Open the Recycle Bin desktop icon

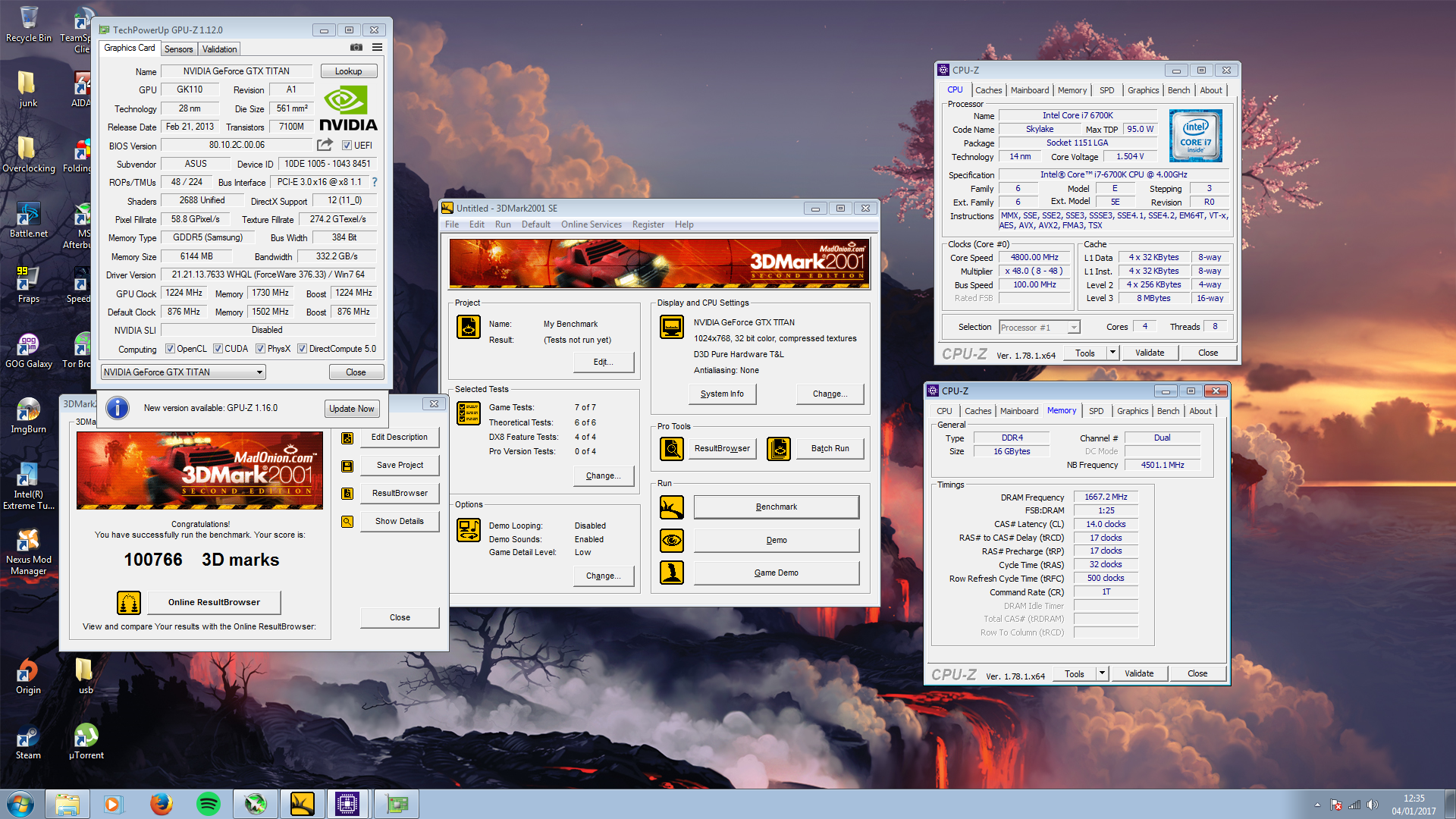pyautogui.click(x=29, y=24)
